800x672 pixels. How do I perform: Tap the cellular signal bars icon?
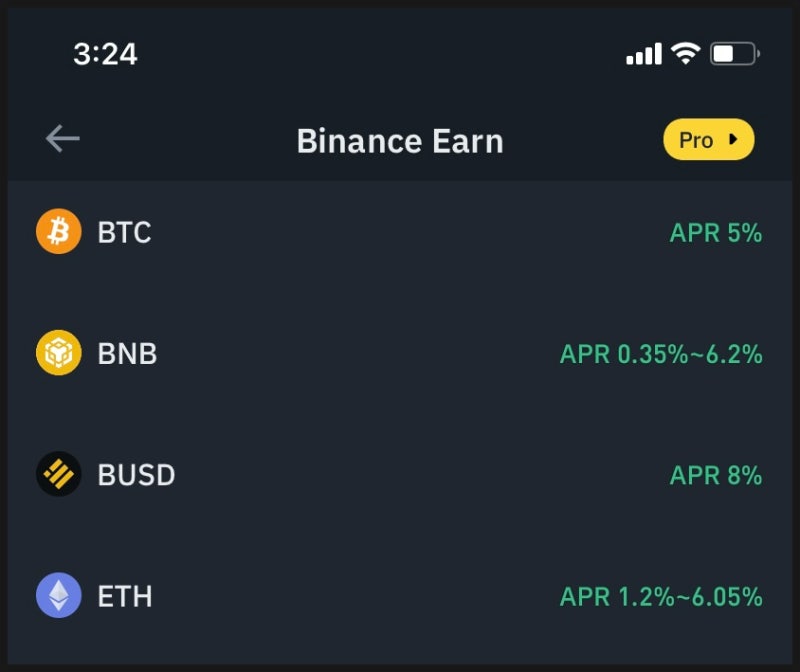[x=644, y=54]
